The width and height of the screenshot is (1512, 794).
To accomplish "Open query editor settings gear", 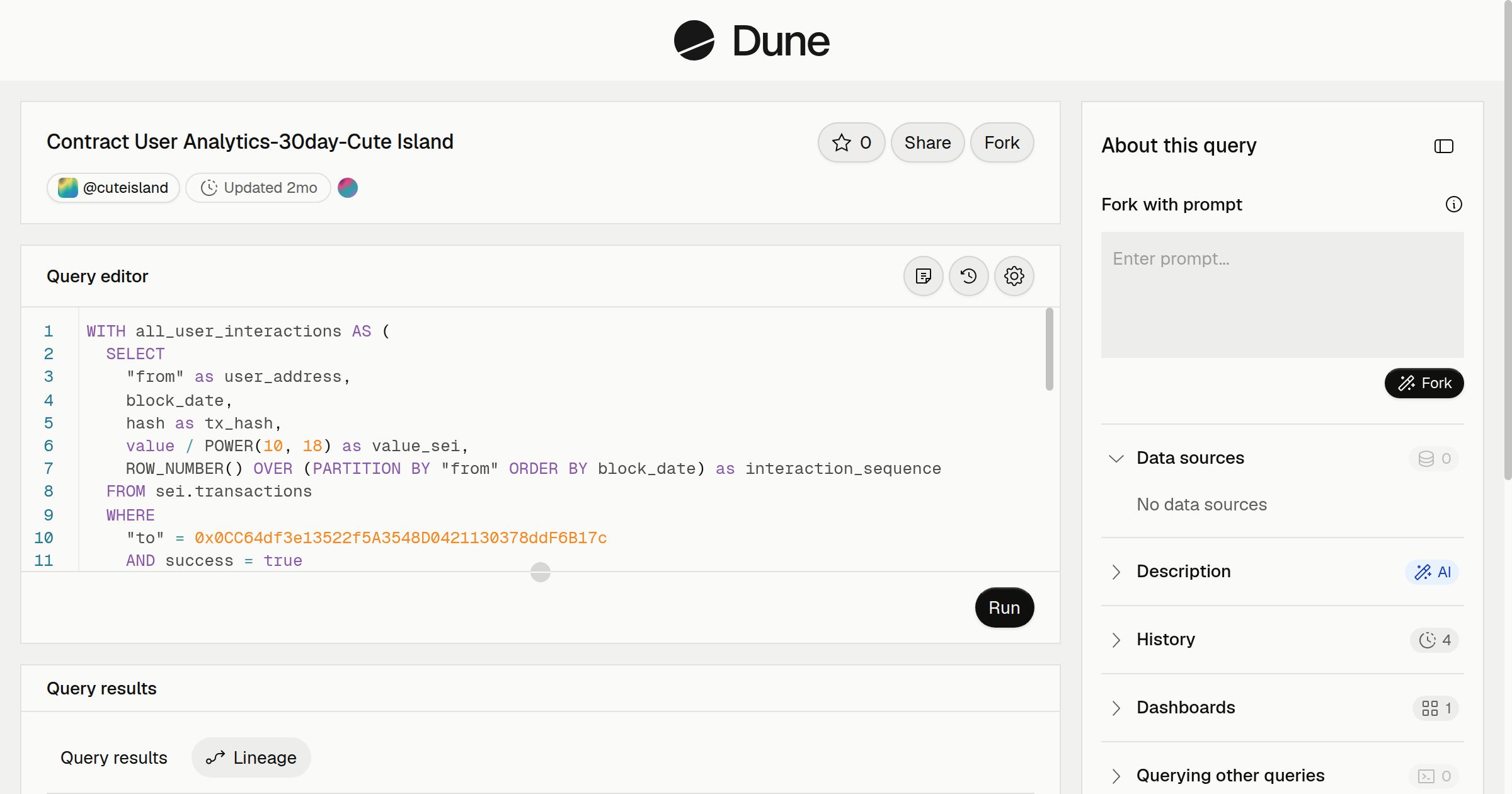I will (1014, 276).
